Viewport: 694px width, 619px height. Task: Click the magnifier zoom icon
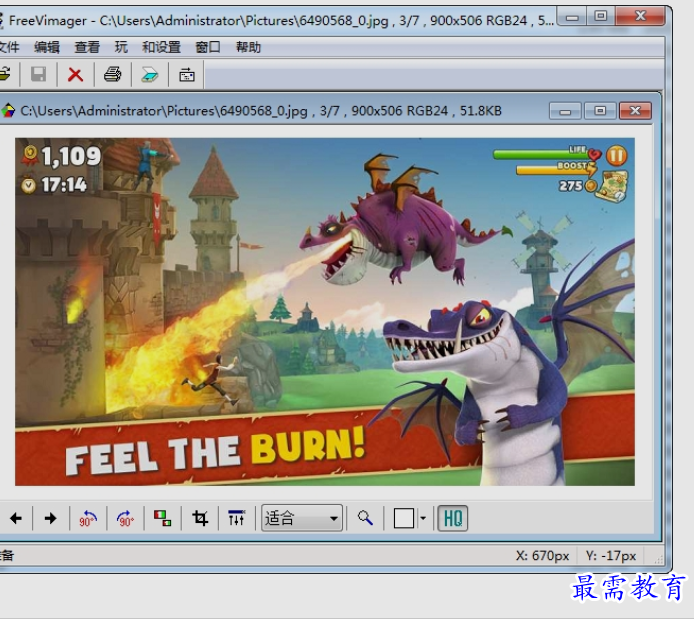(365, 518)
